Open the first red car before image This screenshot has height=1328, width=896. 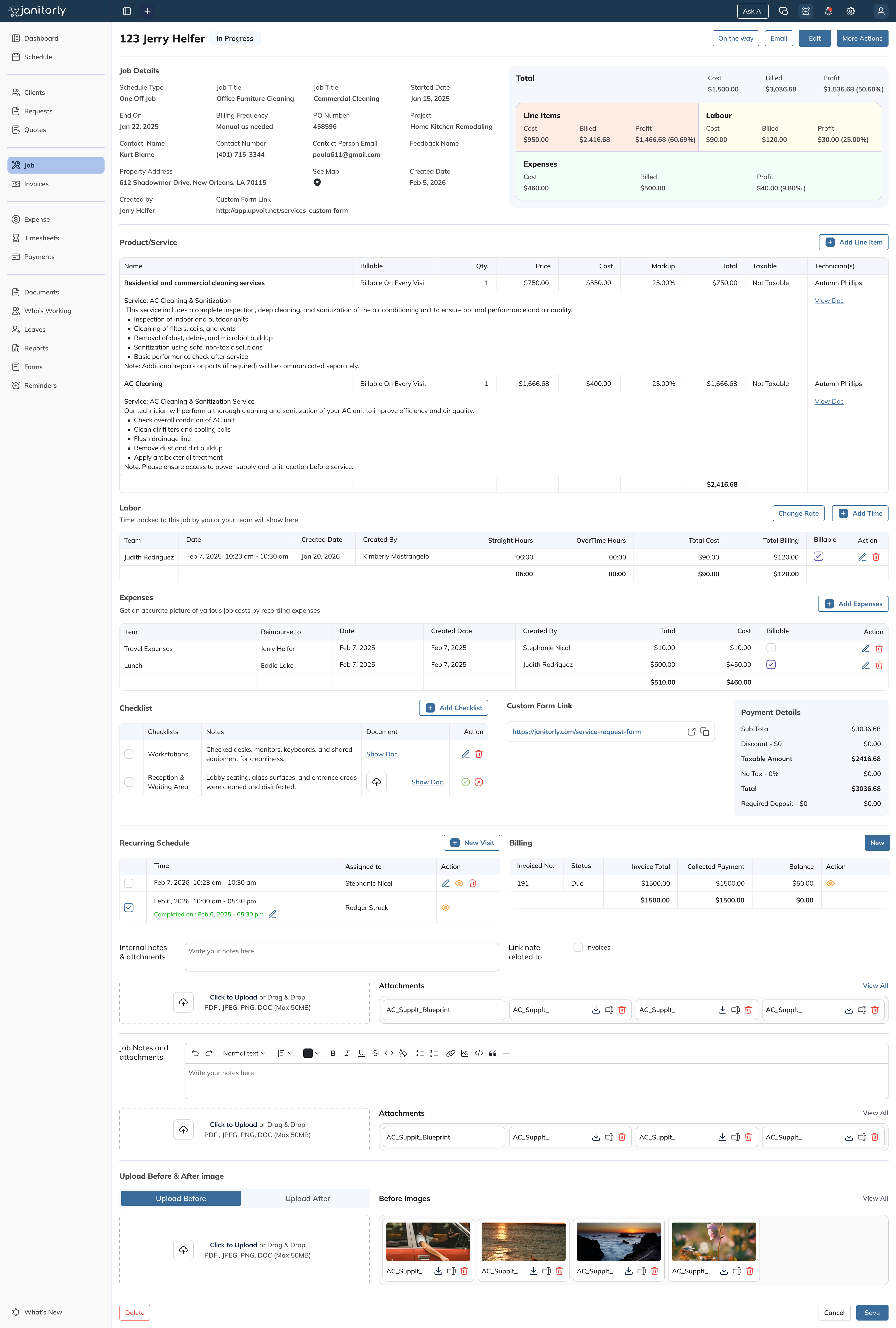click(428, 1242)
